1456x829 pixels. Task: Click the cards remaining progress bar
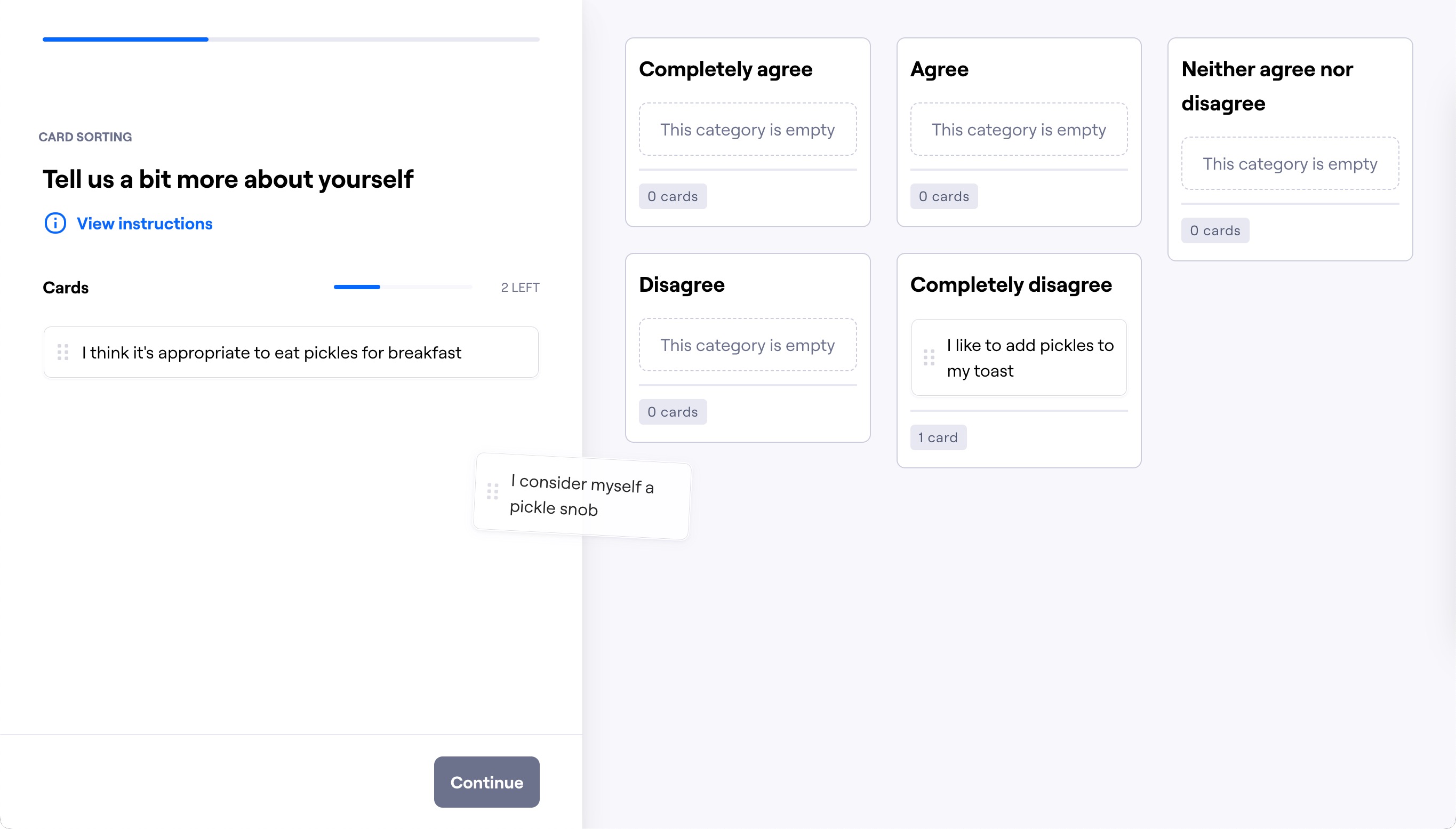(403, 287)
